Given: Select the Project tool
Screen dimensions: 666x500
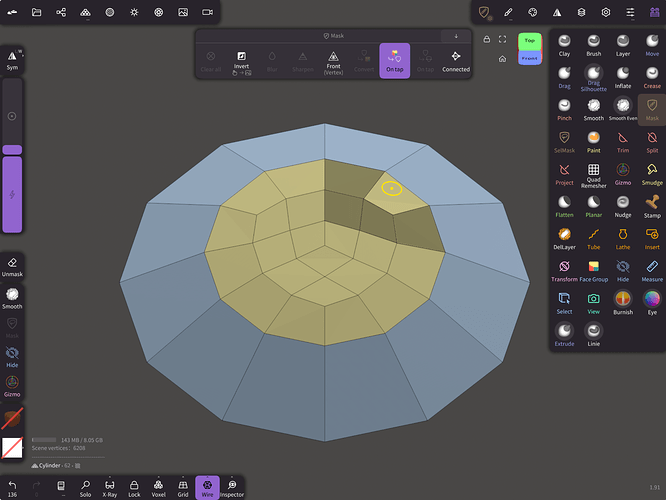Looking at the screenshot, I should [564, 175].
